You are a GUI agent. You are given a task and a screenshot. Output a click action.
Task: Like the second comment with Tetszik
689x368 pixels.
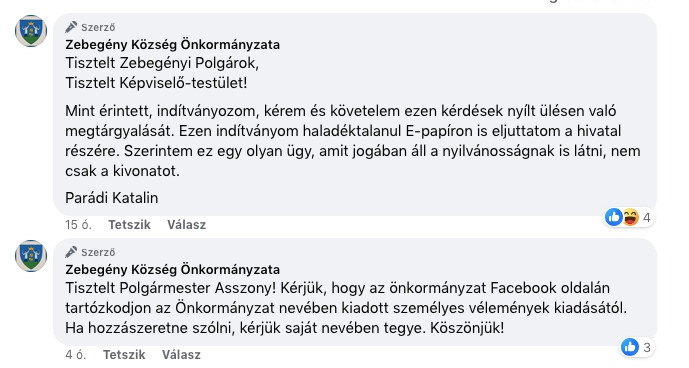[124, 354]
